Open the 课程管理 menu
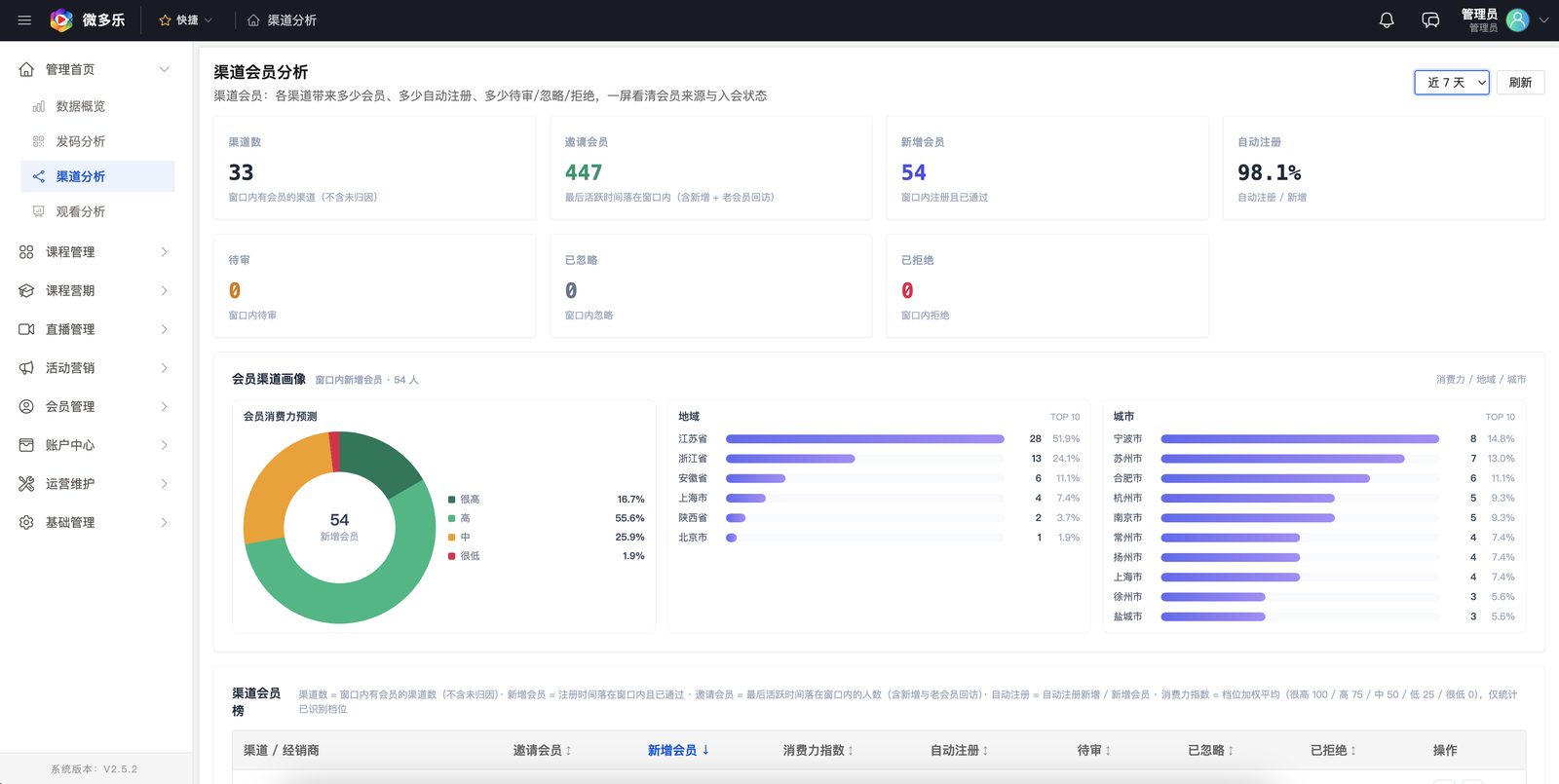The image size is (1559, 784). [x=95, y=251]
